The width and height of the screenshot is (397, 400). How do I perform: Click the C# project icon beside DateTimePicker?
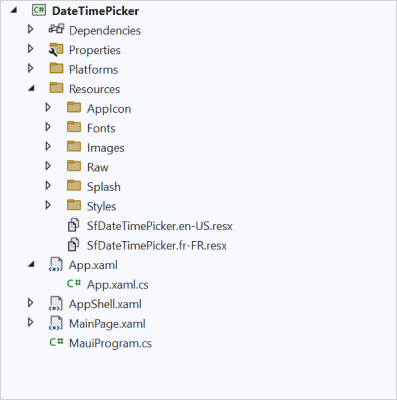pyautogui.click(x=39, y=10)
